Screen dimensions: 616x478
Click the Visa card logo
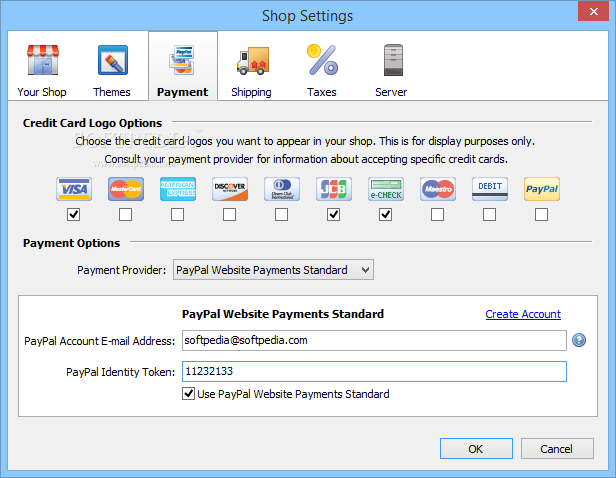(74, 189)
